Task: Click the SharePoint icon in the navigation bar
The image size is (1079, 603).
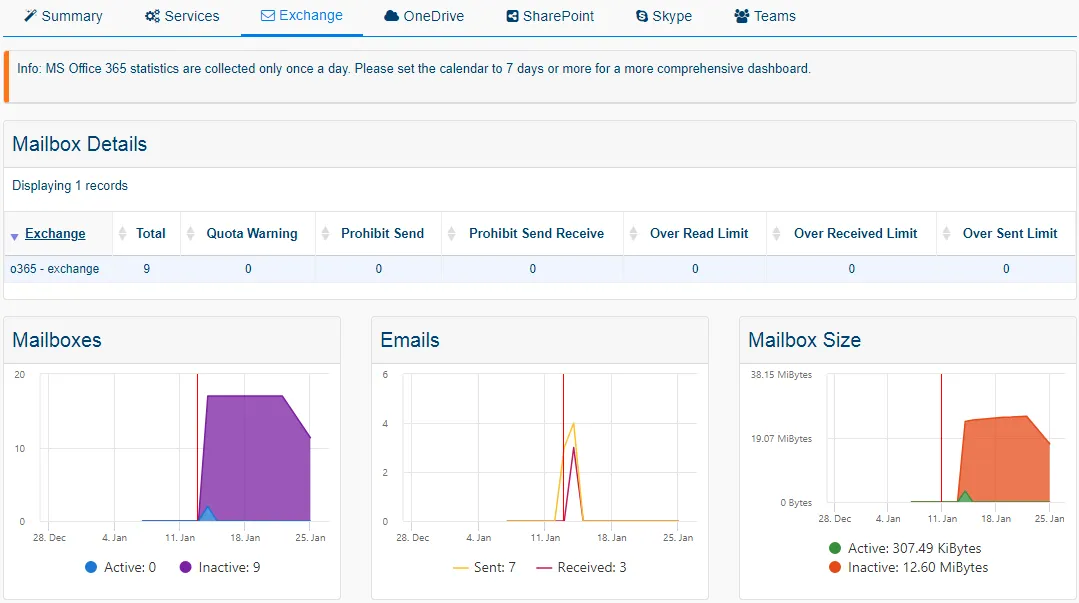Action: click(512, 16)
